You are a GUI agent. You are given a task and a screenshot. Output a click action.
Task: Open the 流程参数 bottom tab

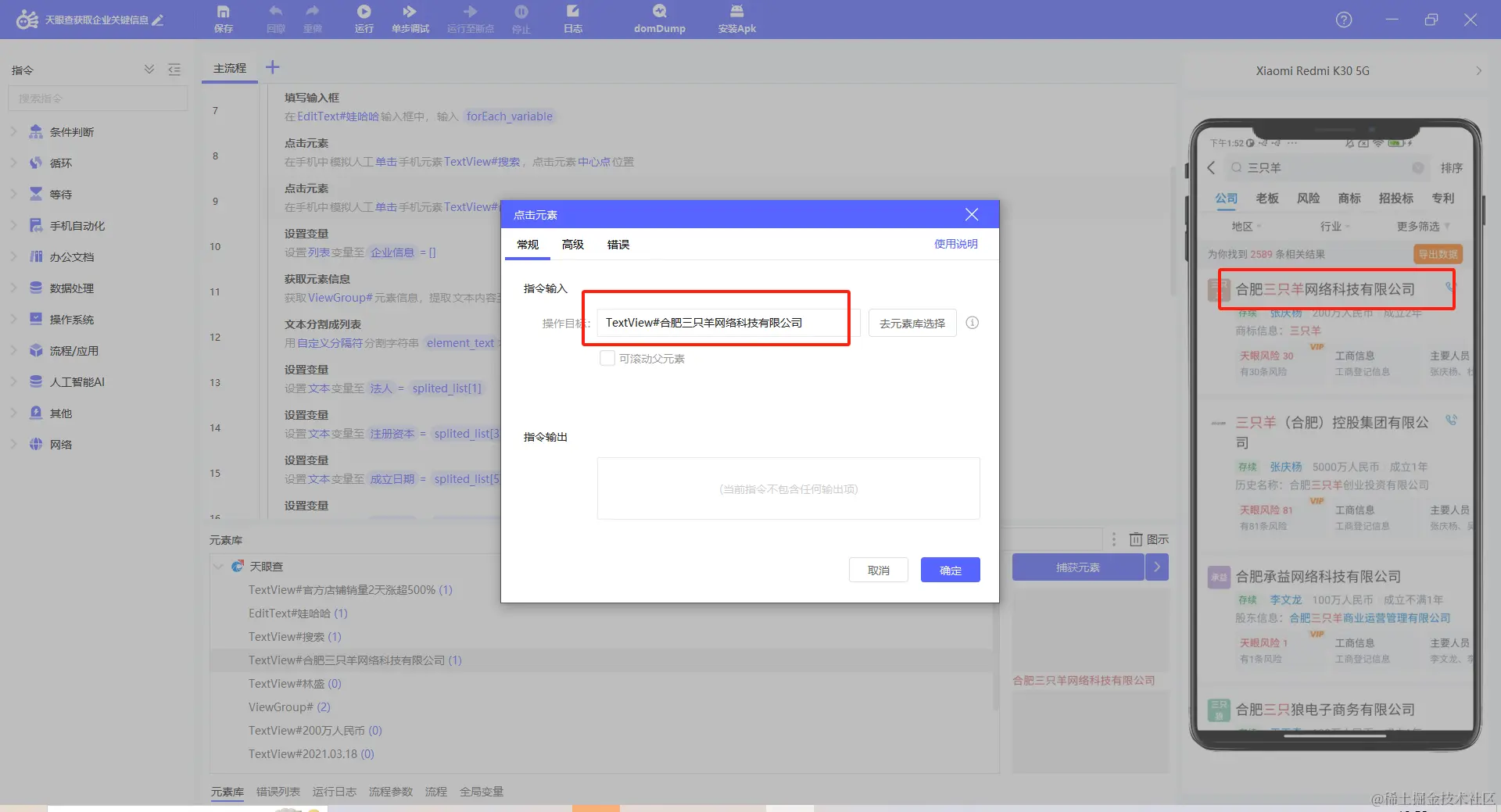(x=391, y=792)
